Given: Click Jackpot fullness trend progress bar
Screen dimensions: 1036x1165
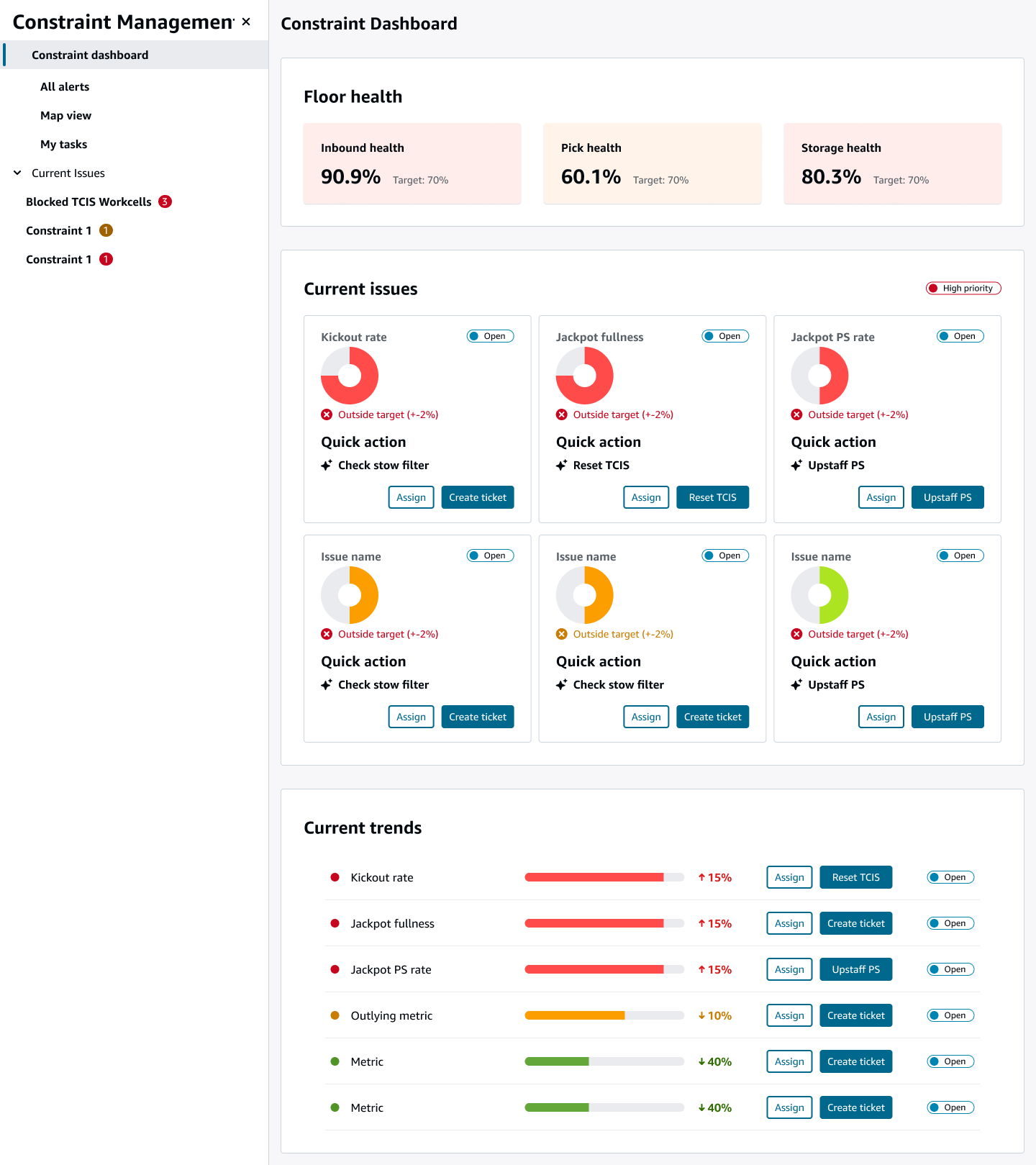Looking at the screenshot, I should (x=604, y=923).
